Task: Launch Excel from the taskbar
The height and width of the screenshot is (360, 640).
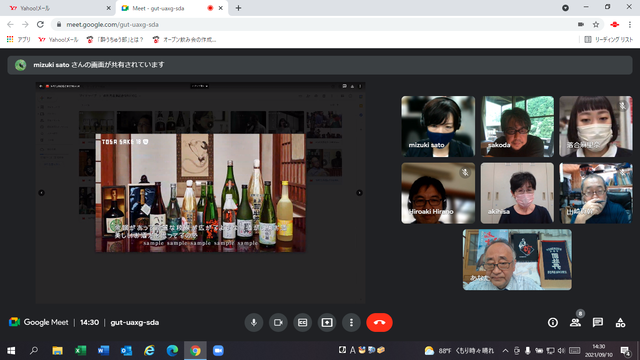Action: point(80,351)
